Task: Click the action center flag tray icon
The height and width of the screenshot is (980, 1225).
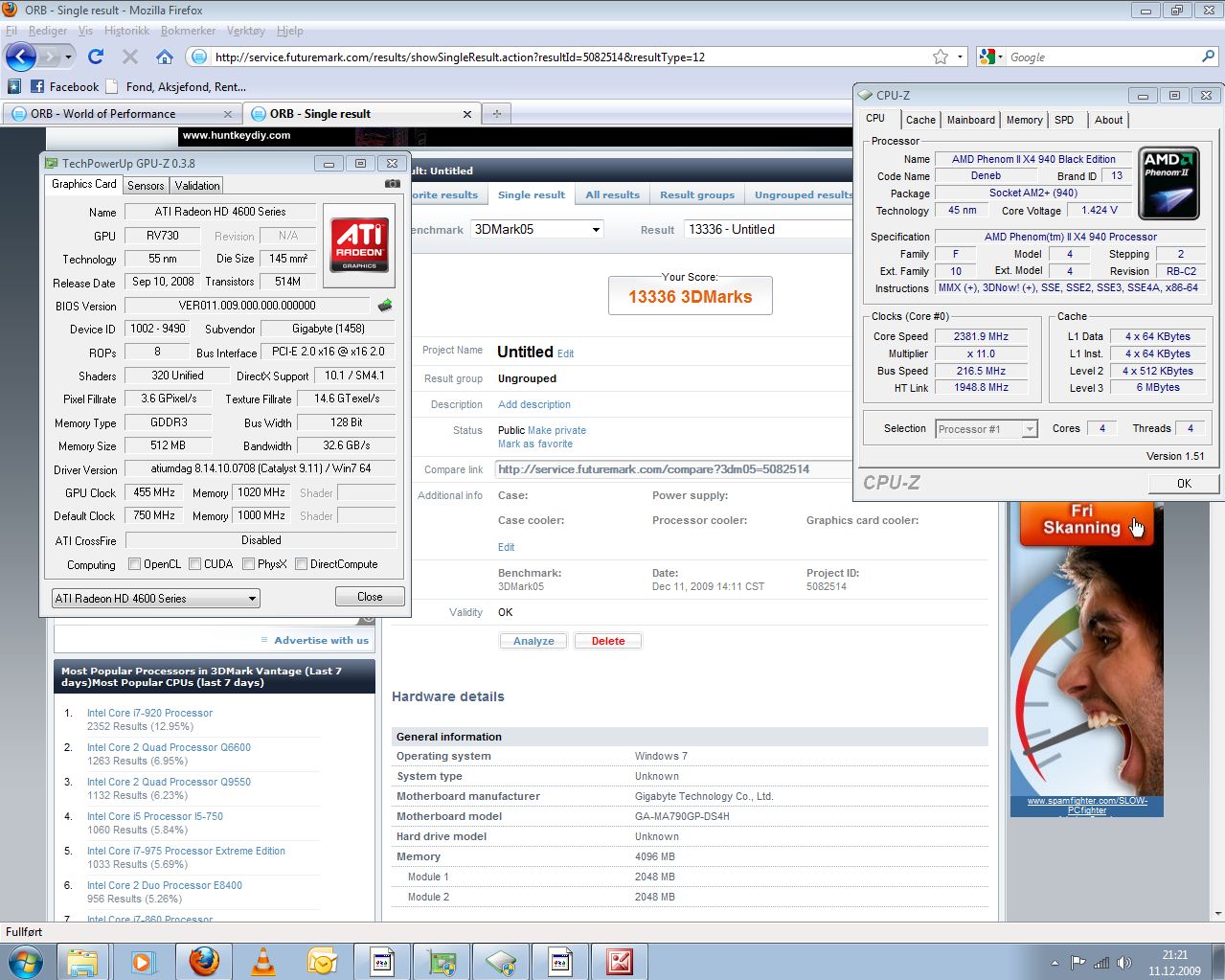Action: (1078, 963)
